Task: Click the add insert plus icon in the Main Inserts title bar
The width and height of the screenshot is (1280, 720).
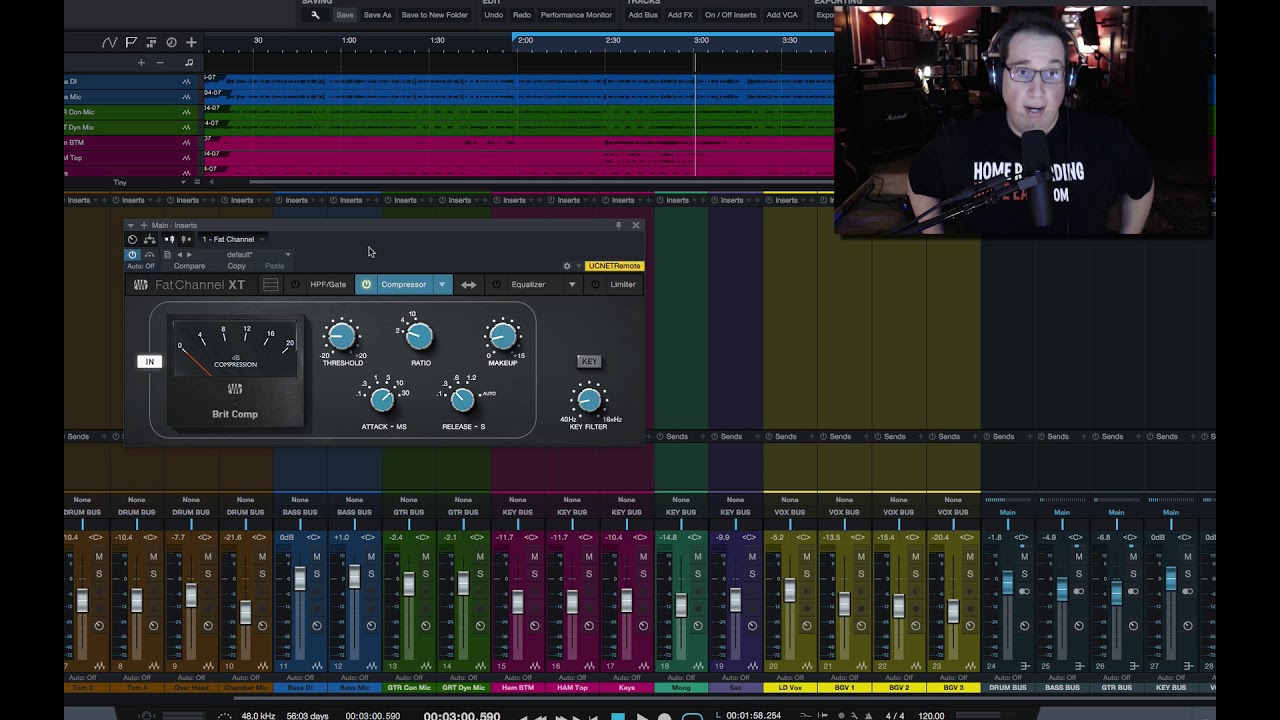Action: pos(143,225)
